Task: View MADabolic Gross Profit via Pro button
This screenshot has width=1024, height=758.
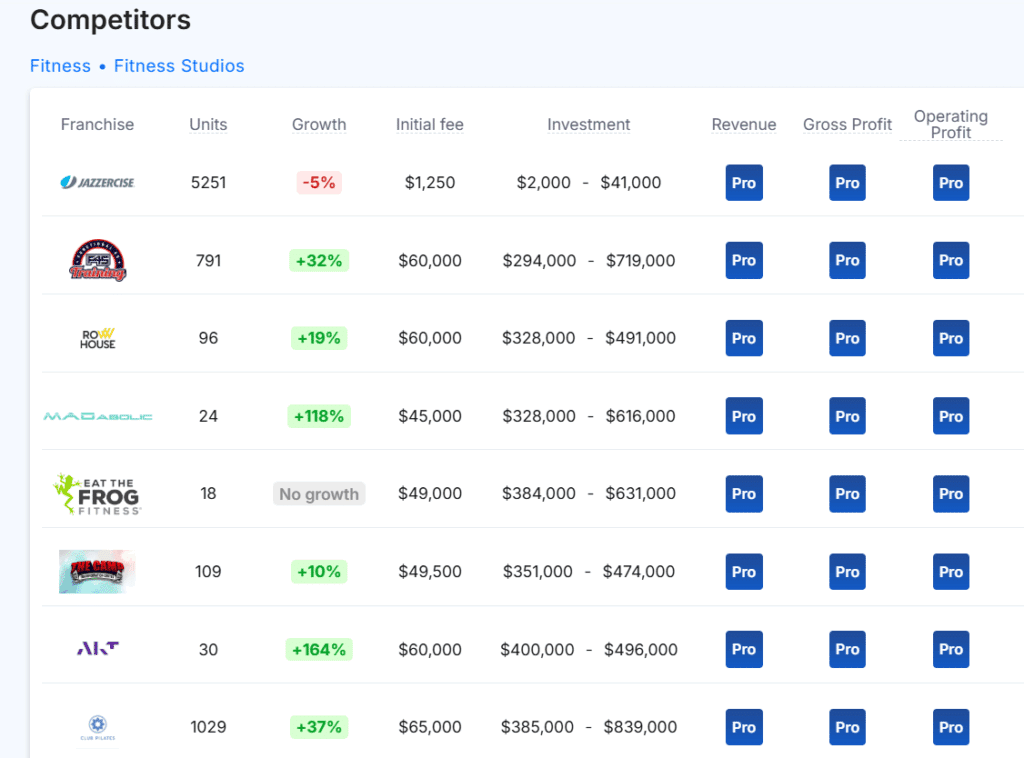Action: coord(847,416)
